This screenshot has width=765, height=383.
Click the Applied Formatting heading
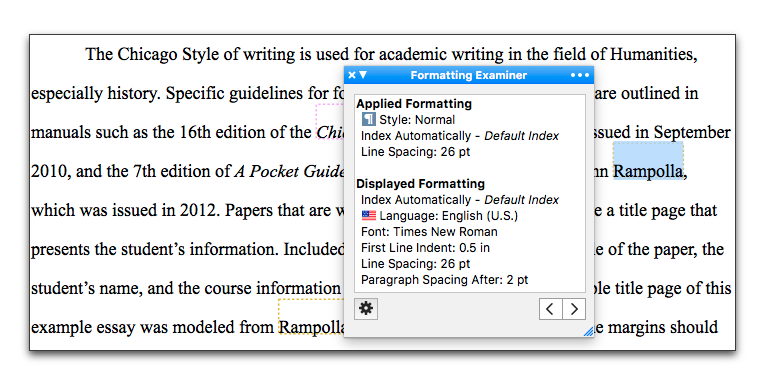click(x=414, y=103)
